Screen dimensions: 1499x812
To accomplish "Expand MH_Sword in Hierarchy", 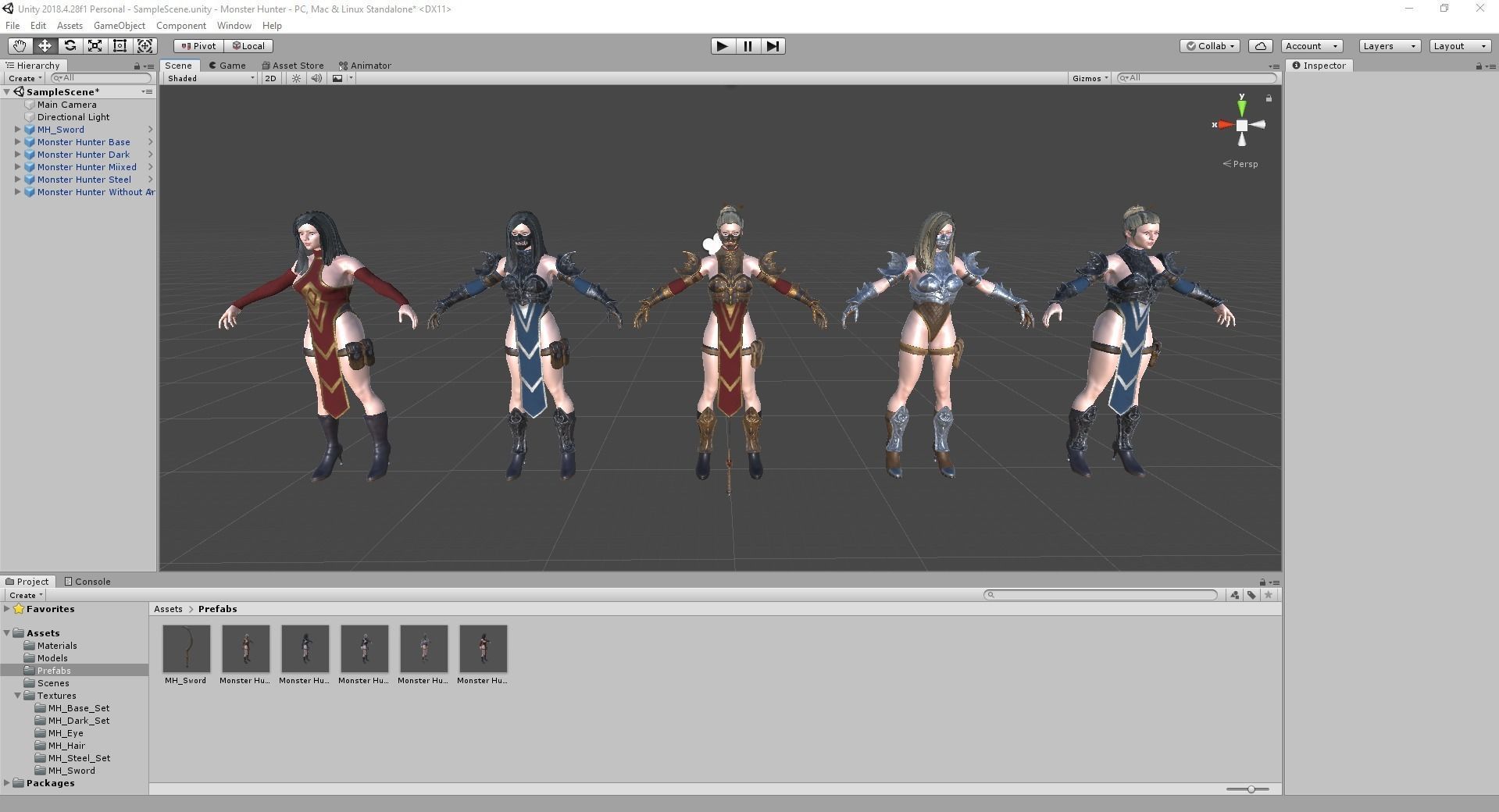I will [x=17, y=130].
